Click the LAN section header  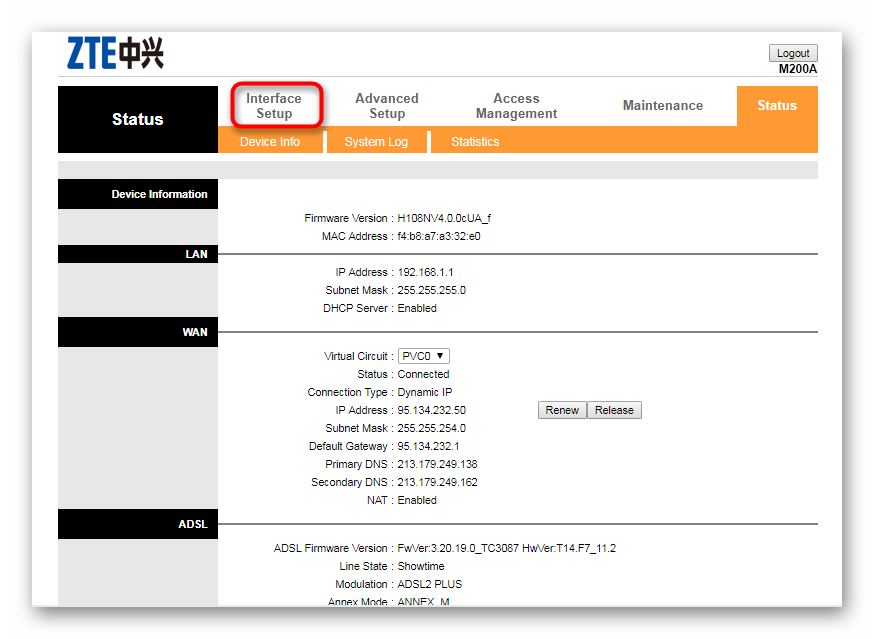[x=138, y=254]
